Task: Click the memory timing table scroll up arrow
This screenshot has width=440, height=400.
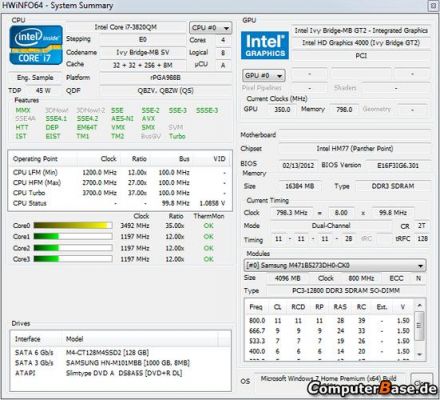Action: tap(420, 306)
